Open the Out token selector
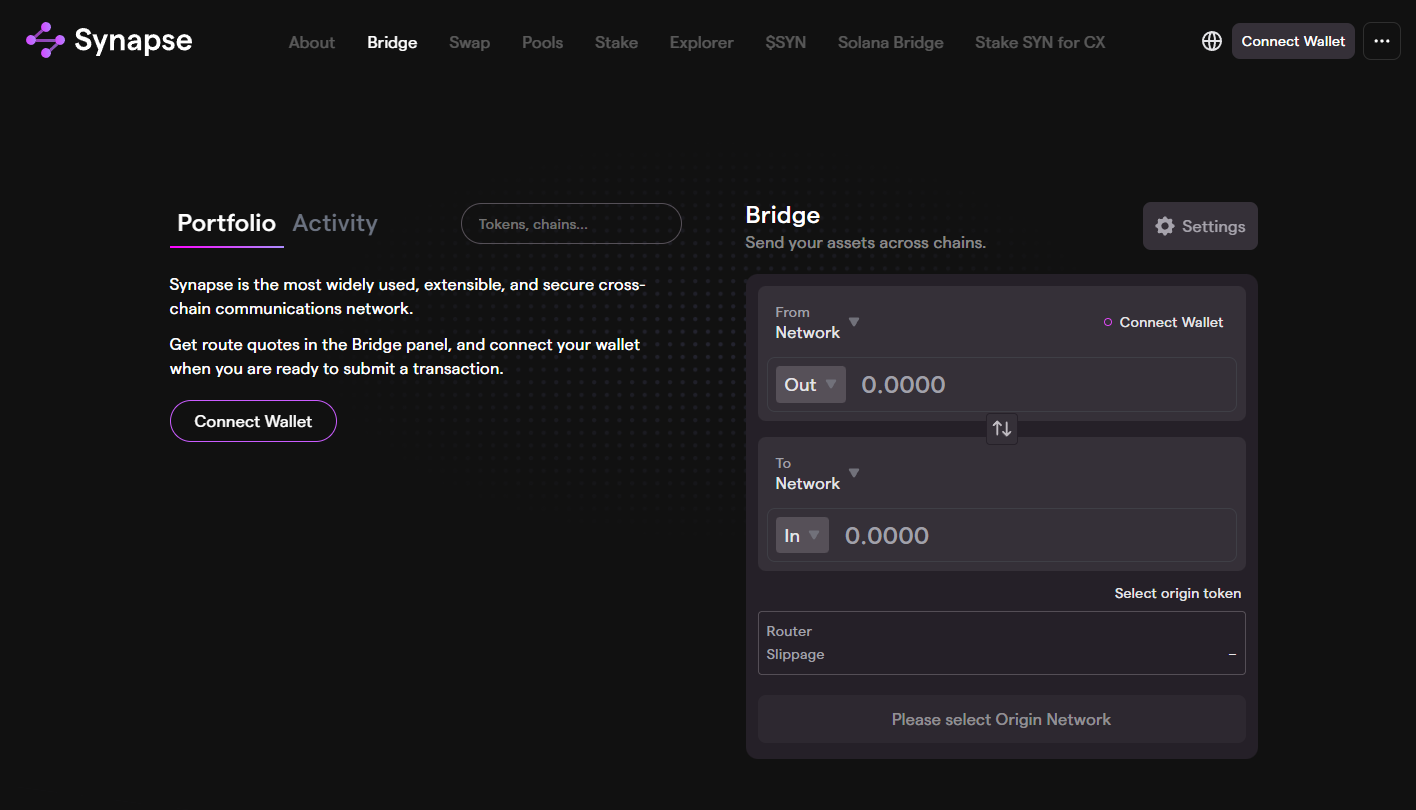 click(811, 384)
